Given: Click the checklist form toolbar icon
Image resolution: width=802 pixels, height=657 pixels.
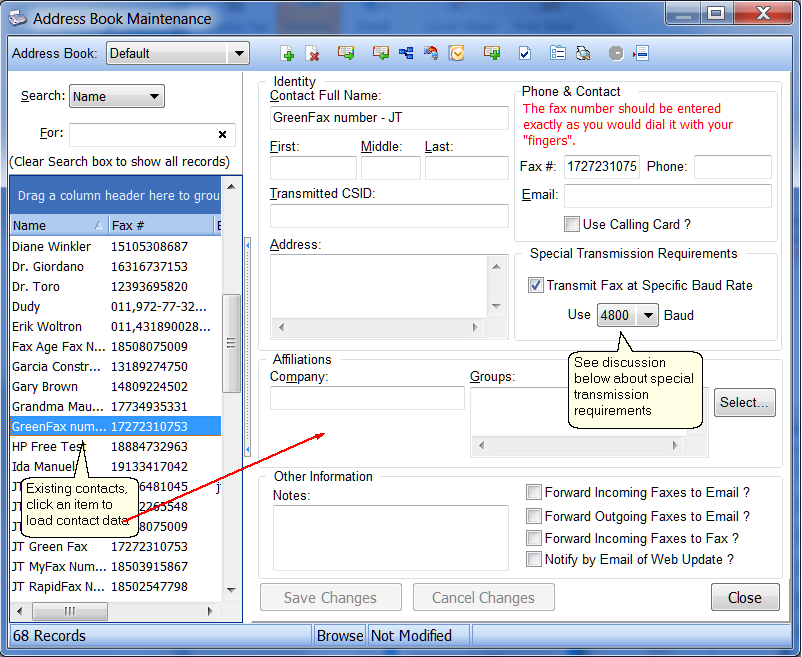Looking at the screenshot, I should tap(558, 54).
